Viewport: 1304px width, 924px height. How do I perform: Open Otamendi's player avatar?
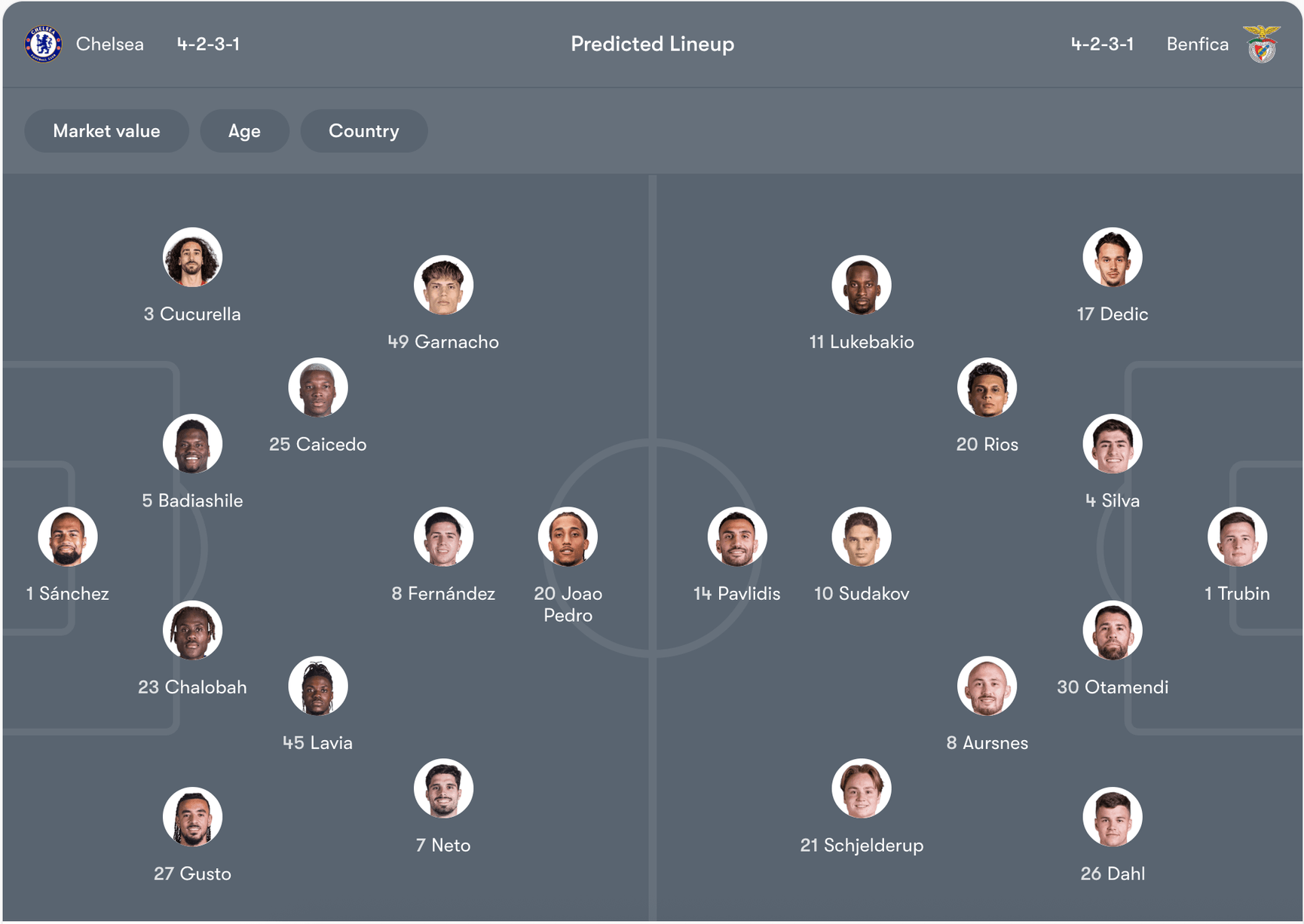click(1113, 631)
